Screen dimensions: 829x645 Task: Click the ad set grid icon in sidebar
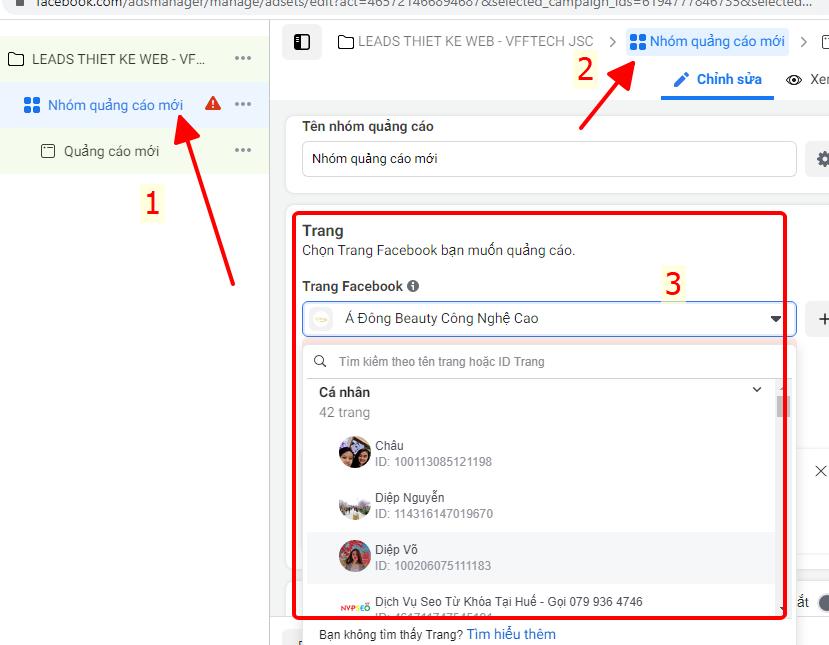(x=32, y=105)
